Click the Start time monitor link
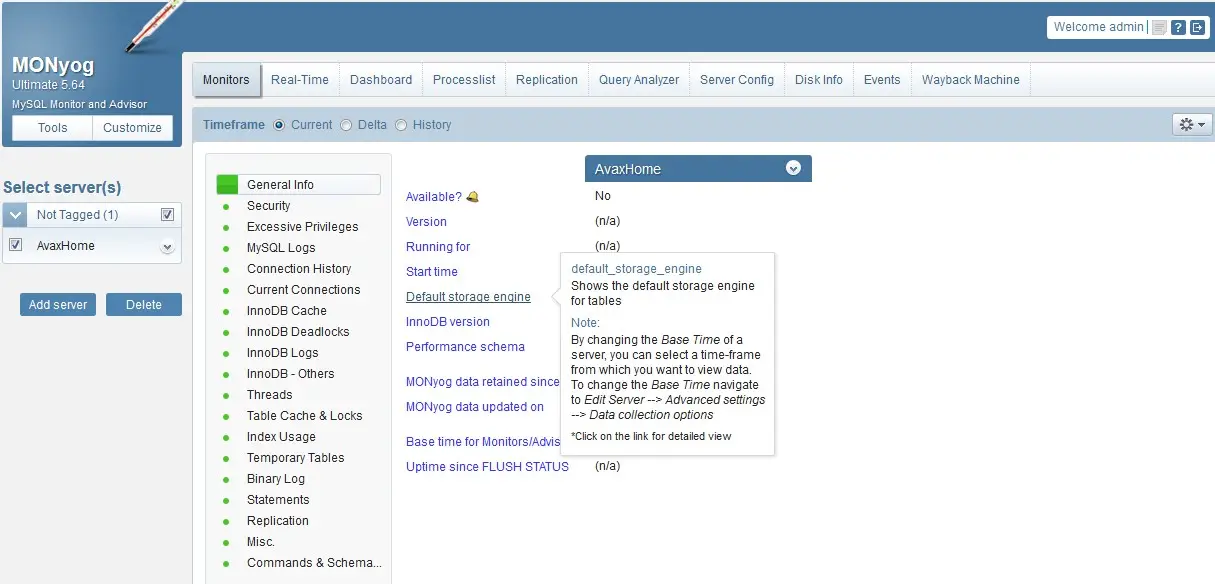The width and height of the screenshot is (1215, 584). click(432, 272)
